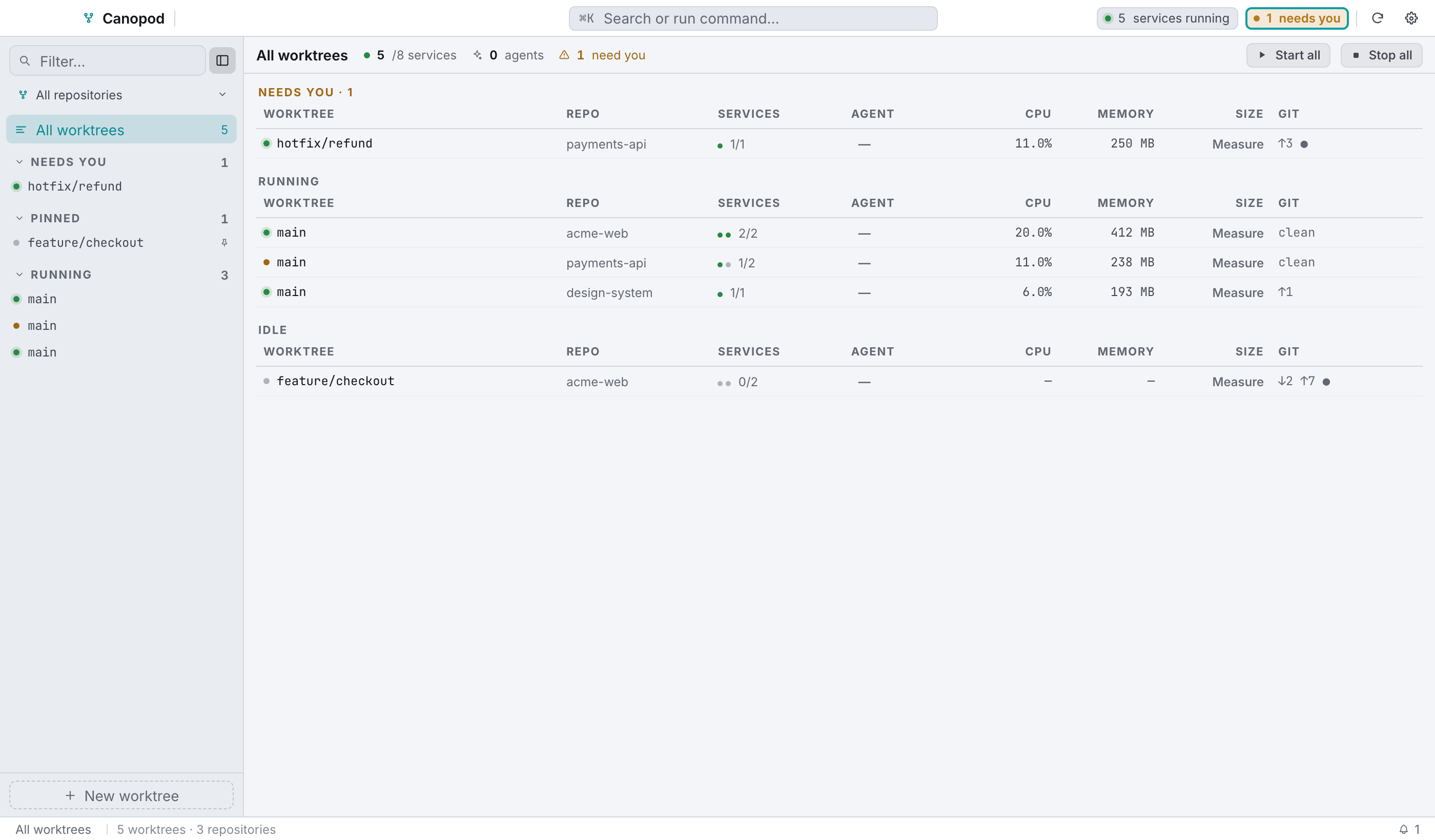
Task: Open settings gear icon
Action: pos(1410,18)
